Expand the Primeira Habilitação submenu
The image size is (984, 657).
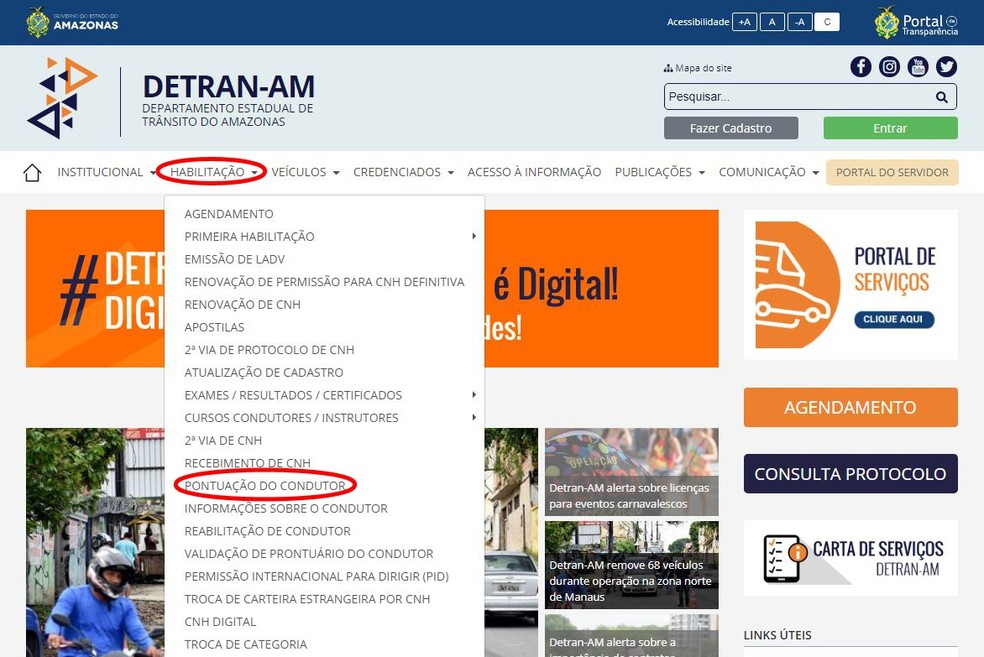tap(250, 237)
